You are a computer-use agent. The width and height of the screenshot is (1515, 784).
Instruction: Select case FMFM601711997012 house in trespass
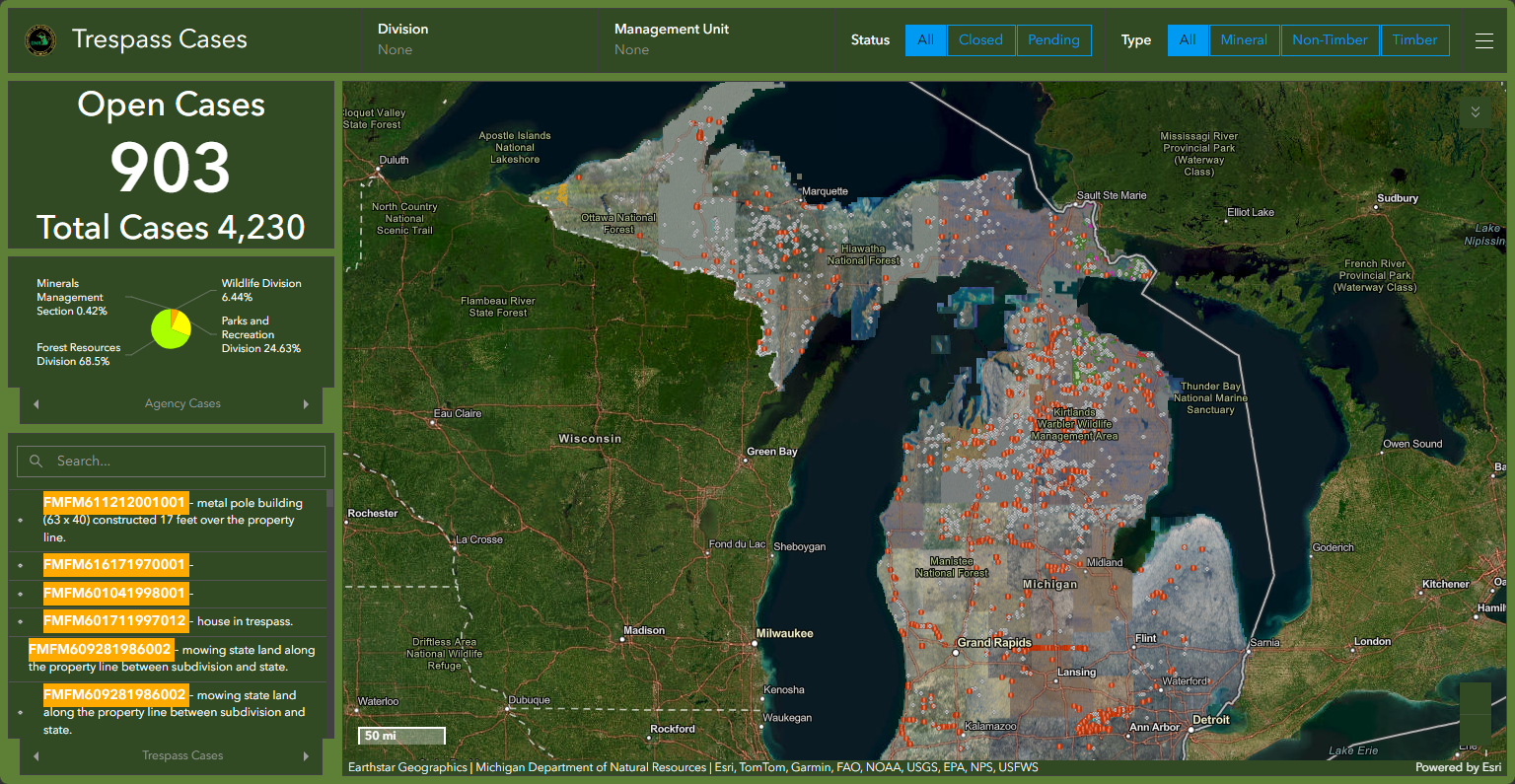point(170,621)
